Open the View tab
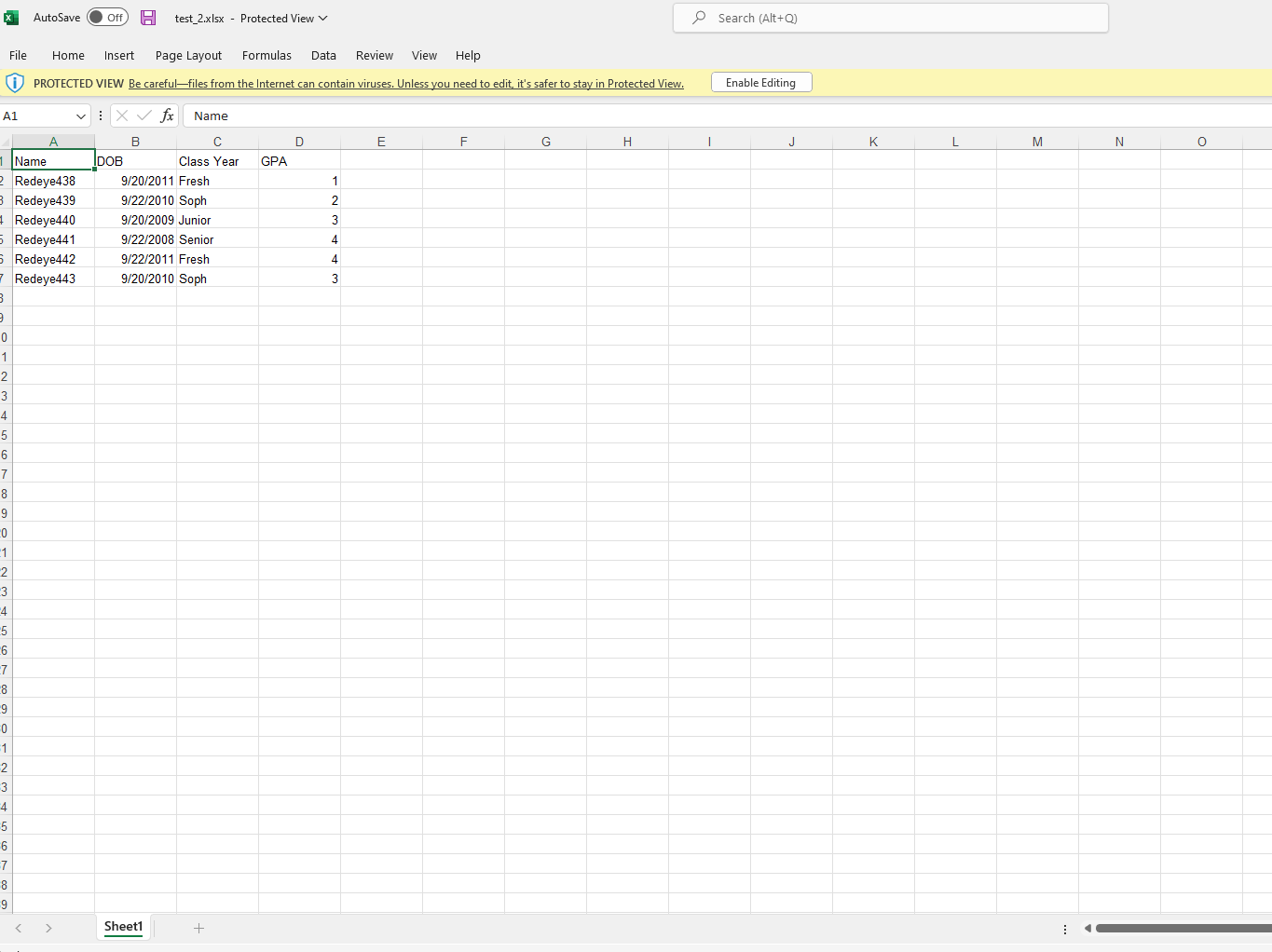This screenshot has width=1272, height=952. point(424,55)
